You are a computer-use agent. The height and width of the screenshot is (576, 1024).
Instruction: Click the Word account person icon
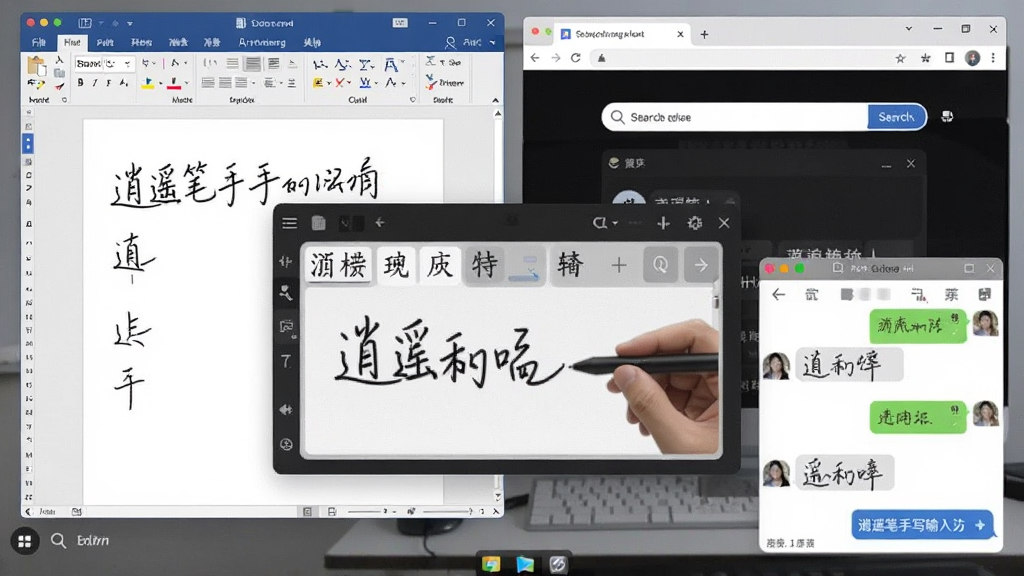(451, 43)
